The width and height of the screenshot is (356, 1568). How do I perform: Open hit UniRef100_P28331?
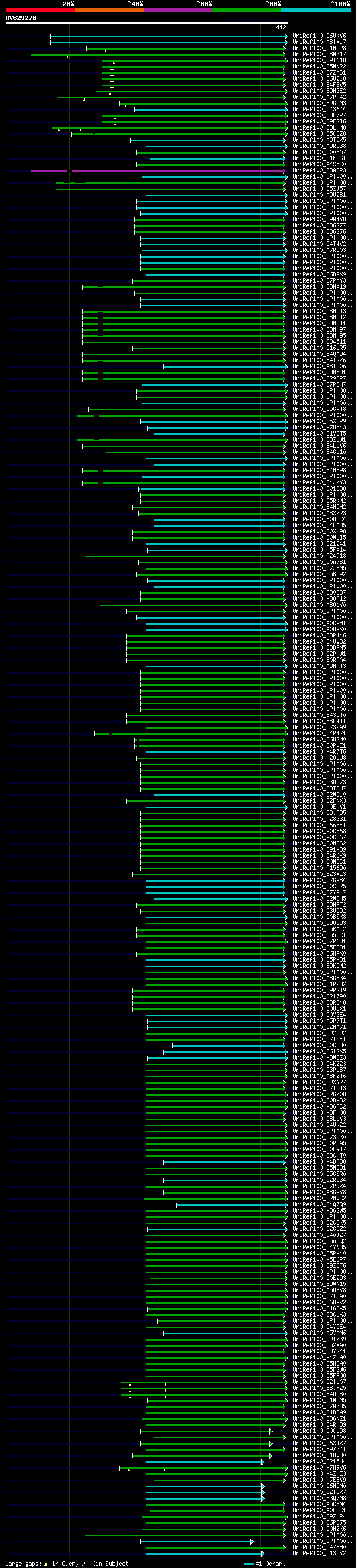319,819
